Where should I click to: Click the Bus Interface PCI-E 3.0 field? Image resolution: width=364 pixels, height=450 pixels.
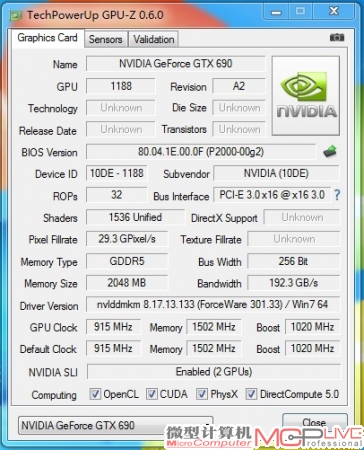pyautogui.click(x=272, y=195)
